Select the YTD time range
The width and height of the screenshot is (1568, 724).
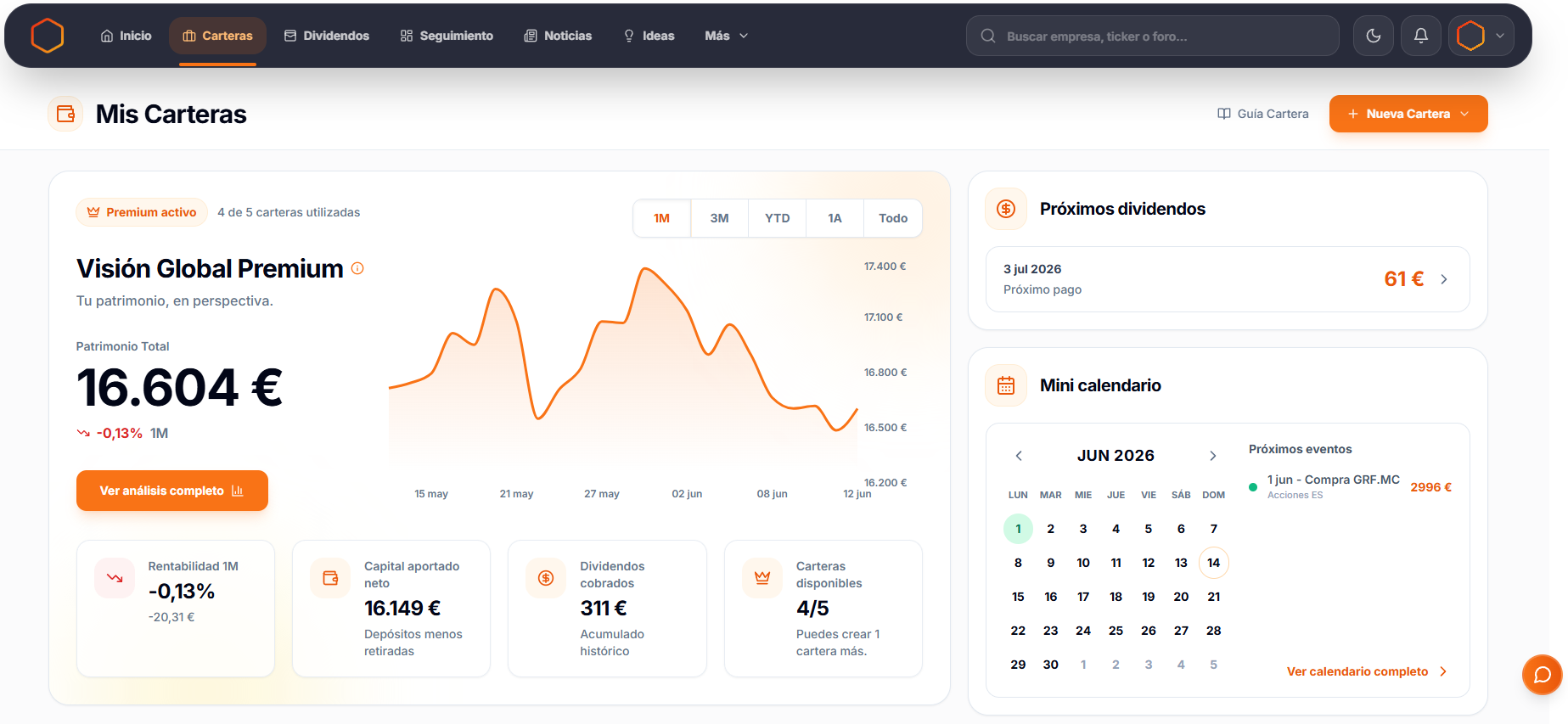777,218
